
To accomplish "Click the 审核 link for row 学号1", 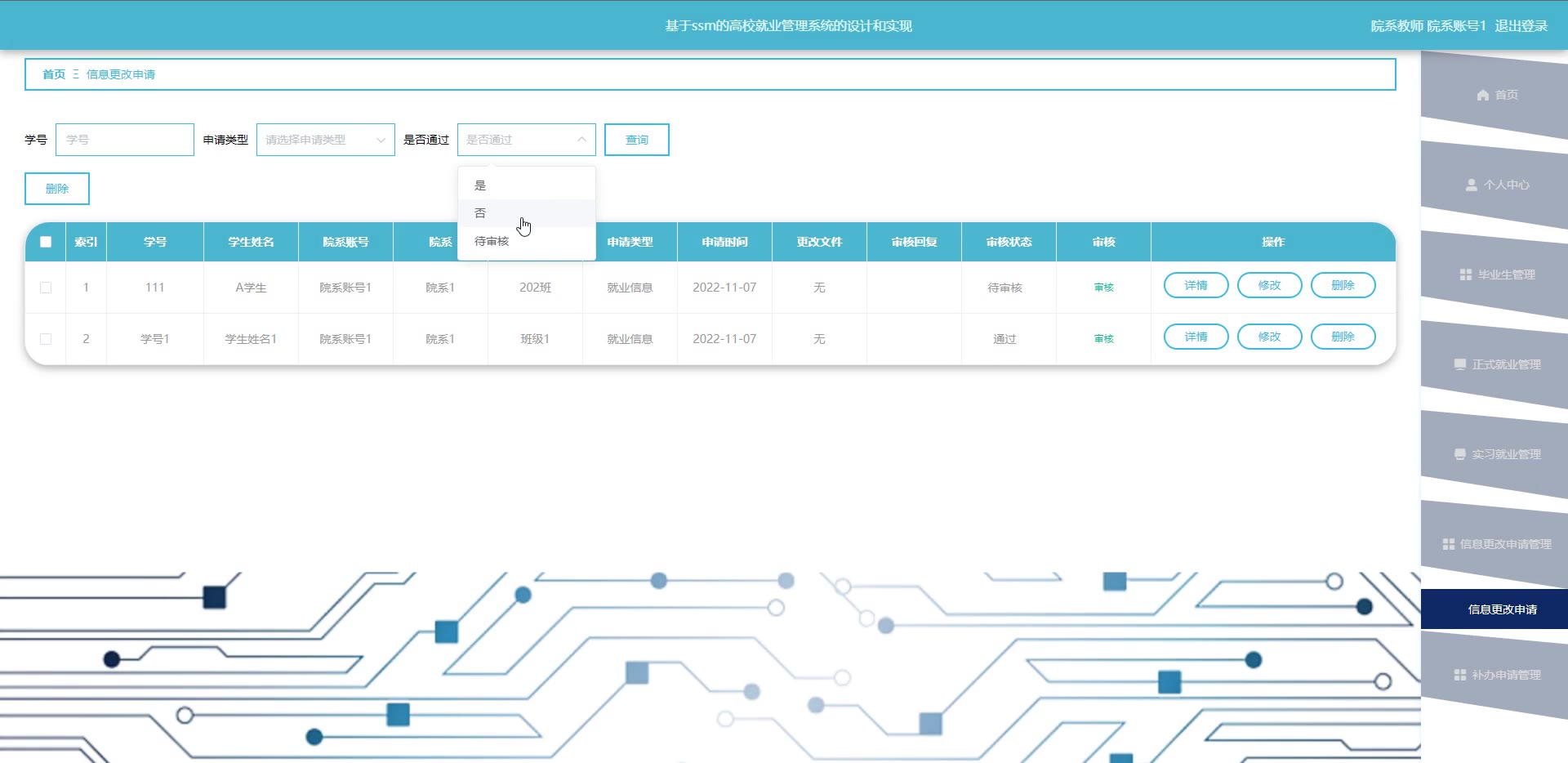I will tap(1104, 339).
